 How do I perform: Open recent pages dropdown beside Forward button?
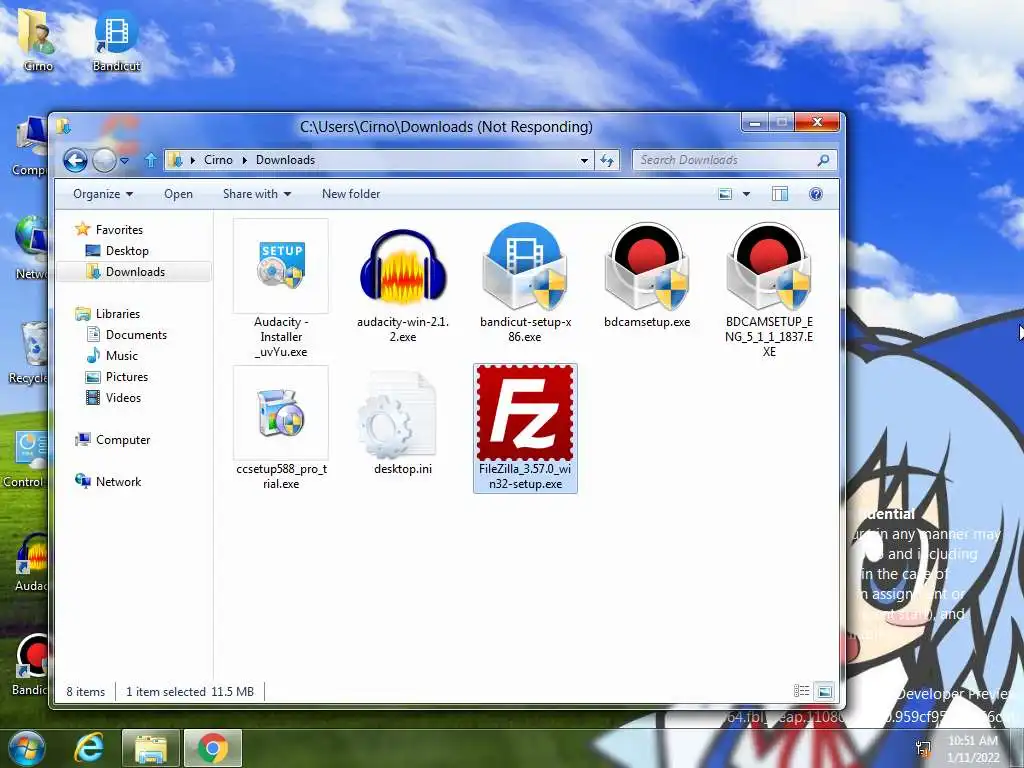[124, 160]
